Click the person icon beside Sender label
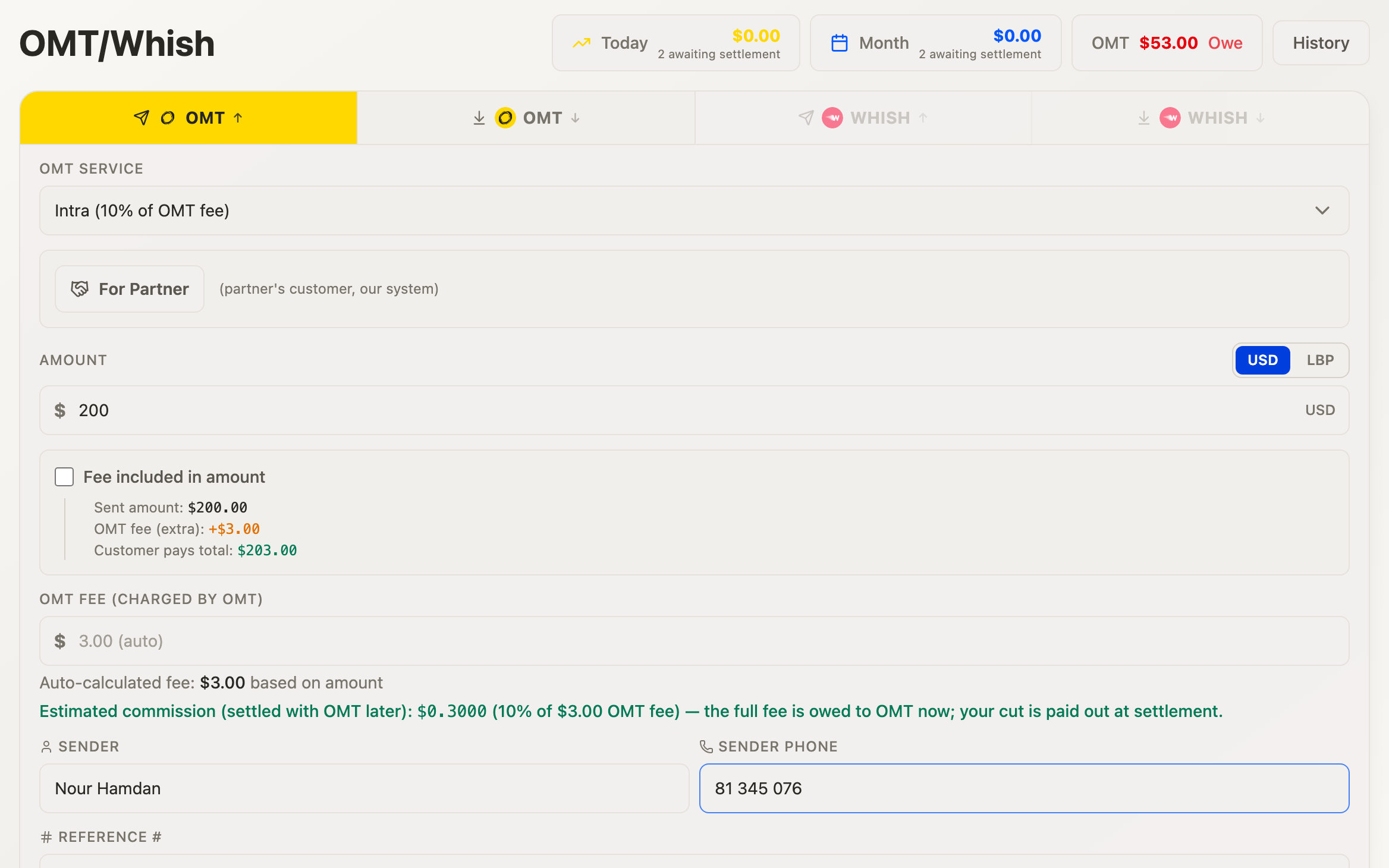 pos(46,747)
